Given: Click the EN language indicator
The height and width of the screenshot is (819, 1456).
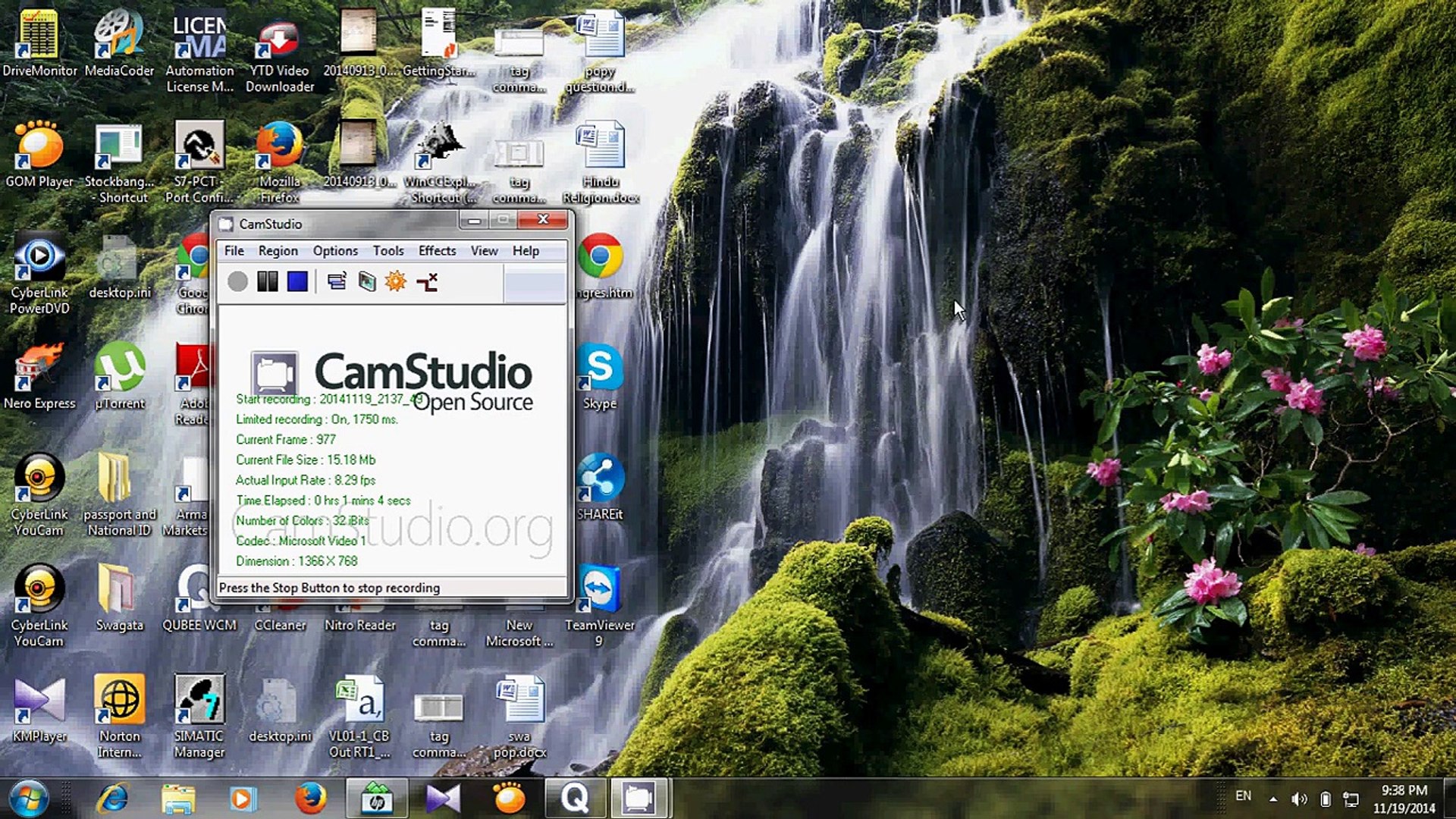Looking at the screenshot, I should pos(1243,795).
